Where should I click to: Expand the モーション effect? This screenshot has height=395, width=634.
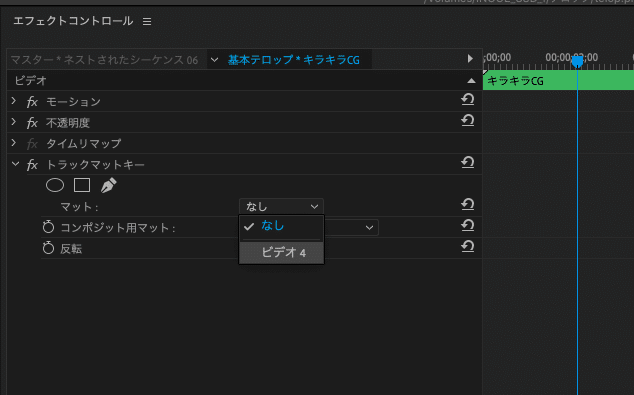click(x=14, y=101)
